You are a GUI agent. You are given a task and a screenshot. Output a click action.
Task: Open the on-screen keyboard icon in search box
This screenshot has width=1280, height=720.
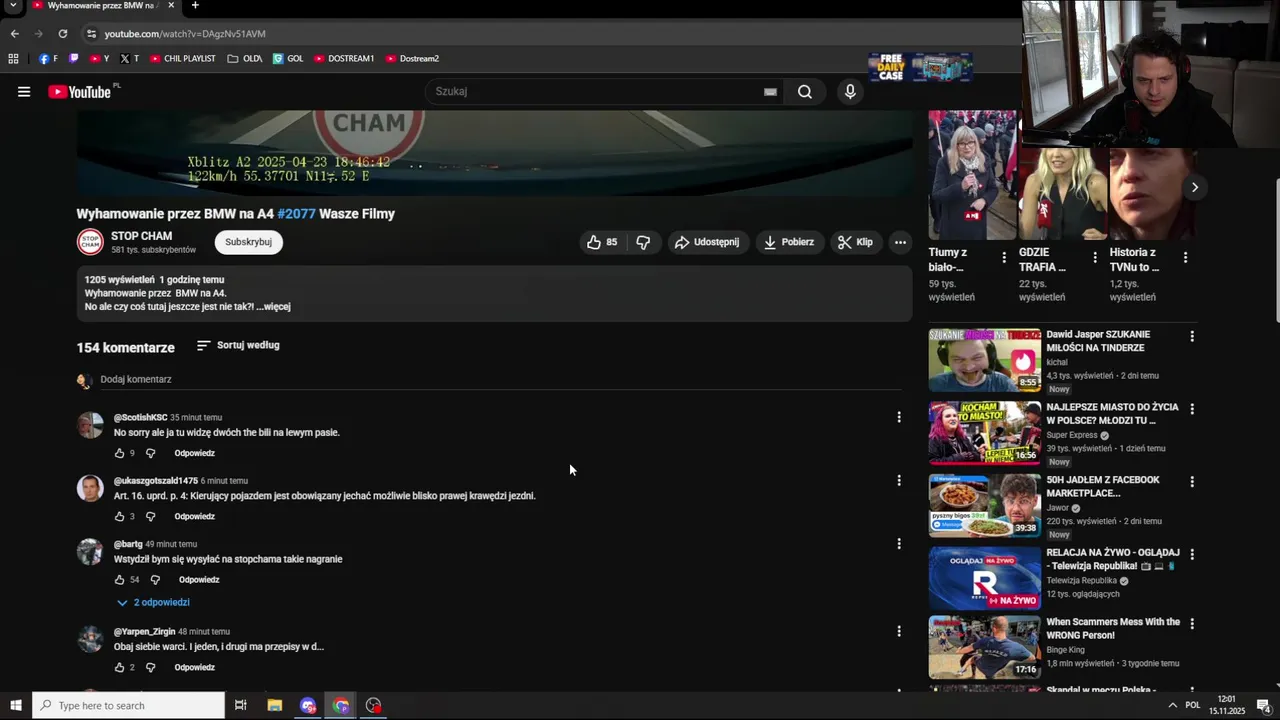point(770,92)
